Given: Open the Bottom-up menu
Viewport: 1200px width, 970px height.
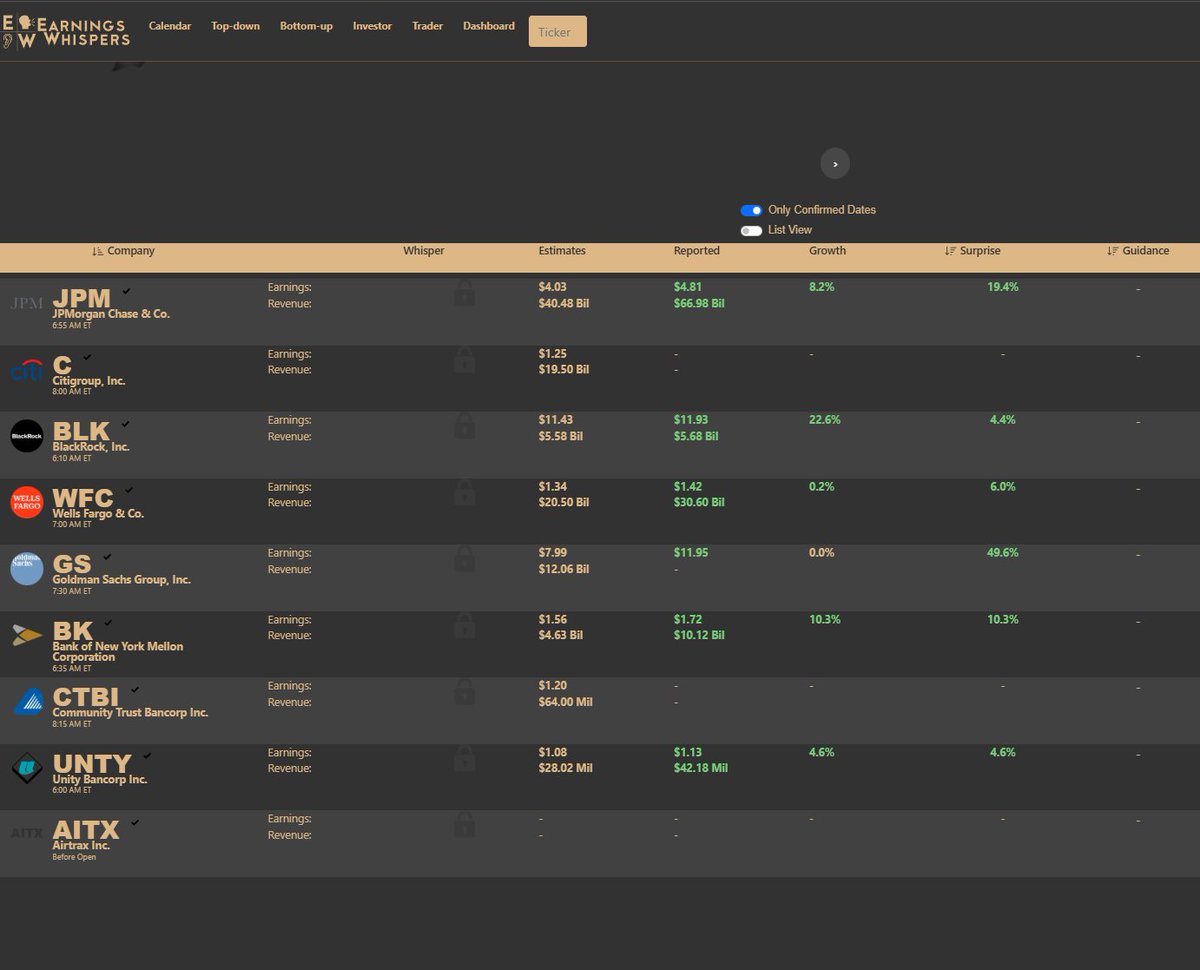Looking at the screenshot, I should (x=306, y=26).
